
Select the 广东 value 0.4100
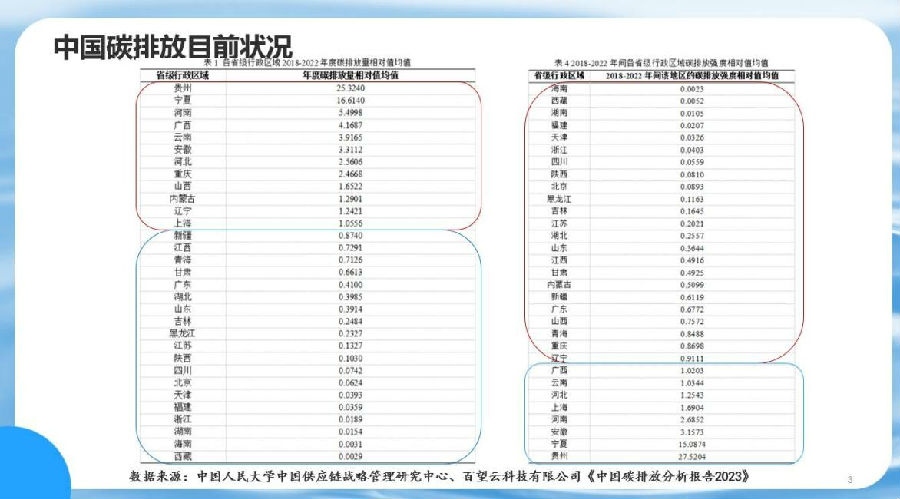[348, 284]
